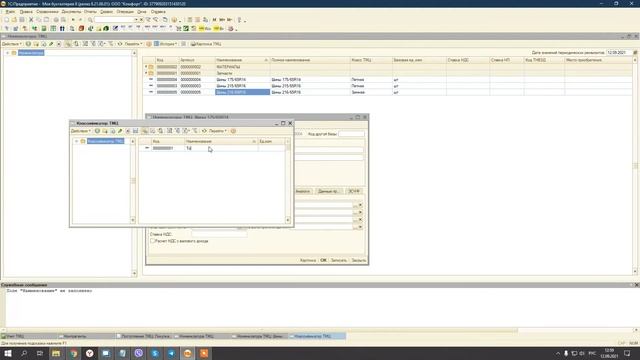Click Закрыть button in item form
Viewport: 640px width, 360px height.
(x=359, y=260)
